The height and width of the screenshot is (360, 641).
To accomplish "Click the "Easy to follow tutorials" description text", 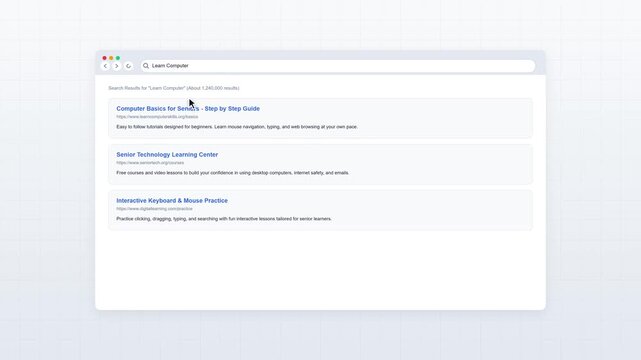I will [x=237, y=127].
